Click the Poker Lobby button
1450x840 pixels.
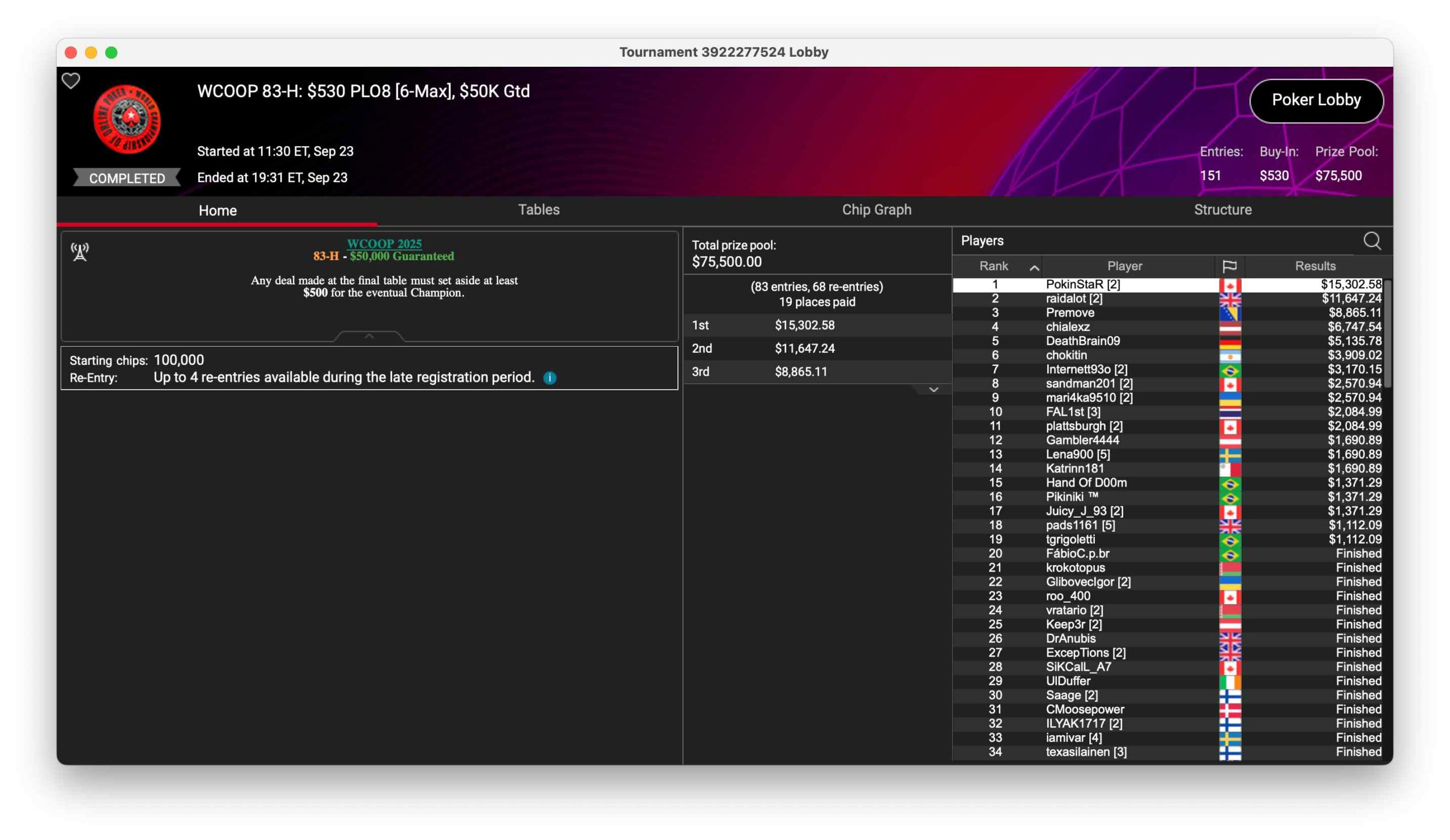[x=1316, y=100]
